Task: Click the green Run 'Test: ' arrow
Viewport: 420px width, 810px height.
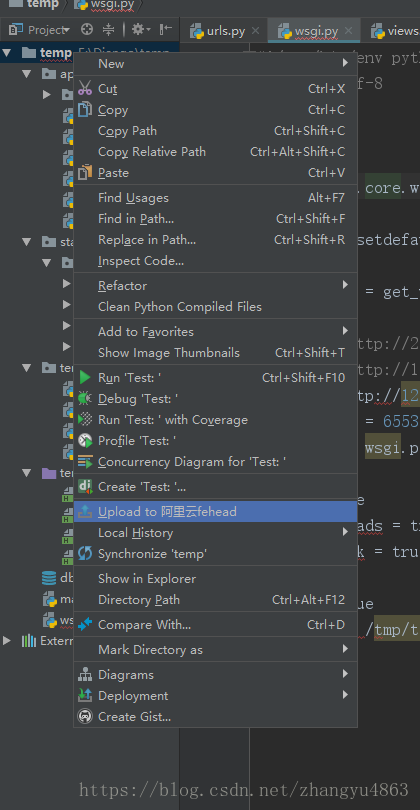Action: 85,378
